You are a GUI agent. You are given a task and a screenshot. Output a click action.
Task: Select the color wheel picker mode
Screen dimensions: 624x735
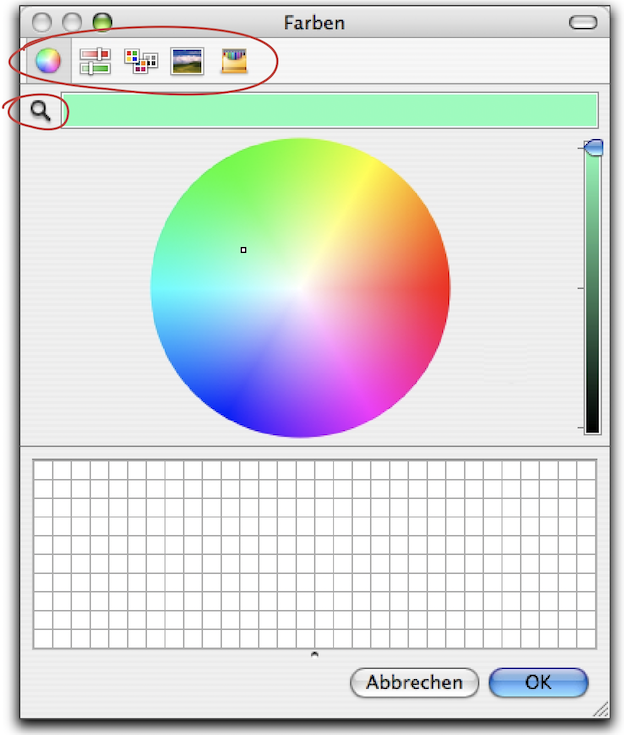click(x=48, y=62)
